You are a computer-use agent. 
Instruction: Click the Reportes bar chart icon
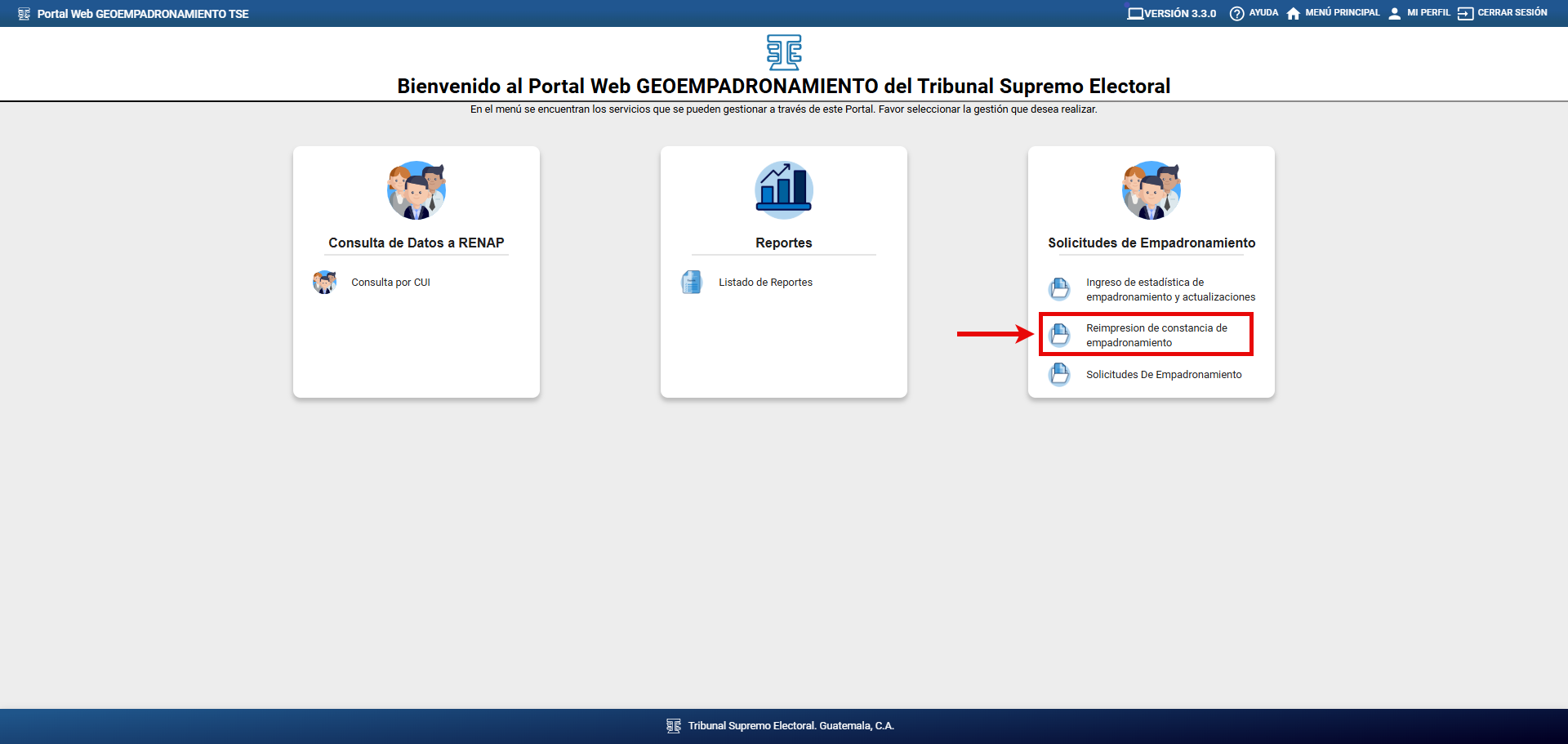784,190
